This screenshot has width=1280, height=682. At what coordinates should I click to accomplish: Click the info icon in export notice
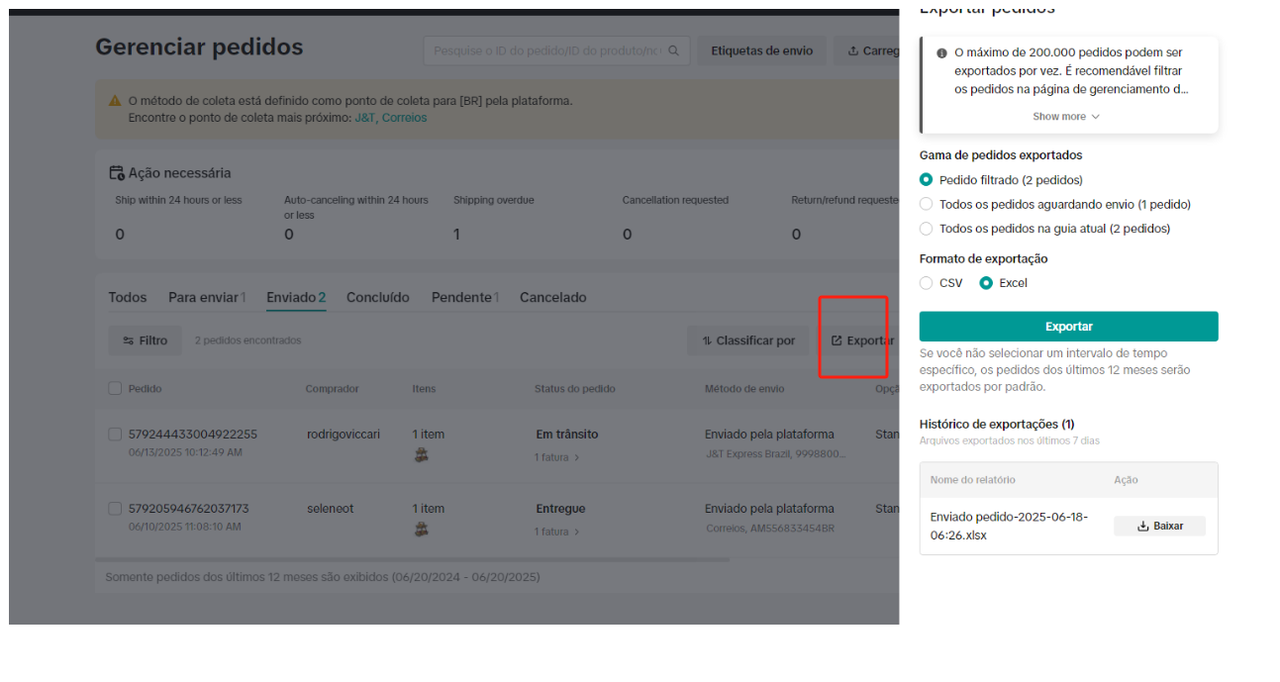pyautogui.click(x=942, y=53)
